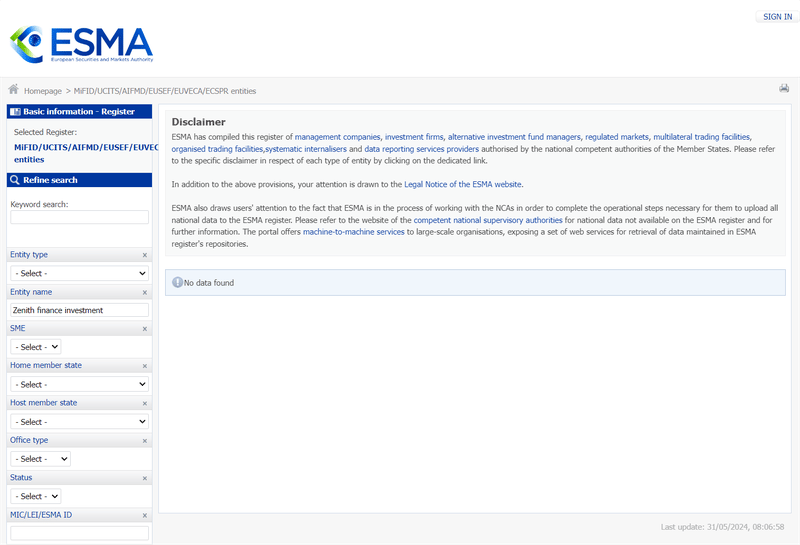800x545 pixels.
Task: Open the investment firms link
Action: click(414, 137)
